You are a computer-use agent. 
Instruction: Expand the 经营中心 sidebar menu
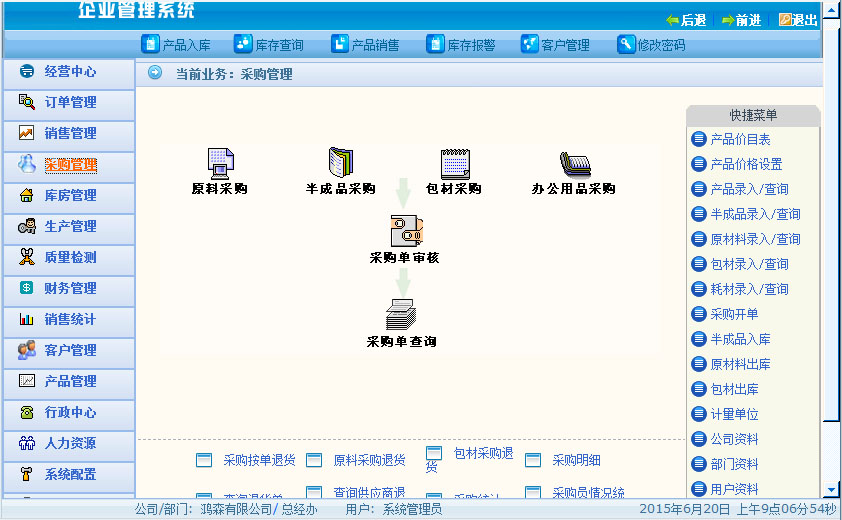(69, 72)
